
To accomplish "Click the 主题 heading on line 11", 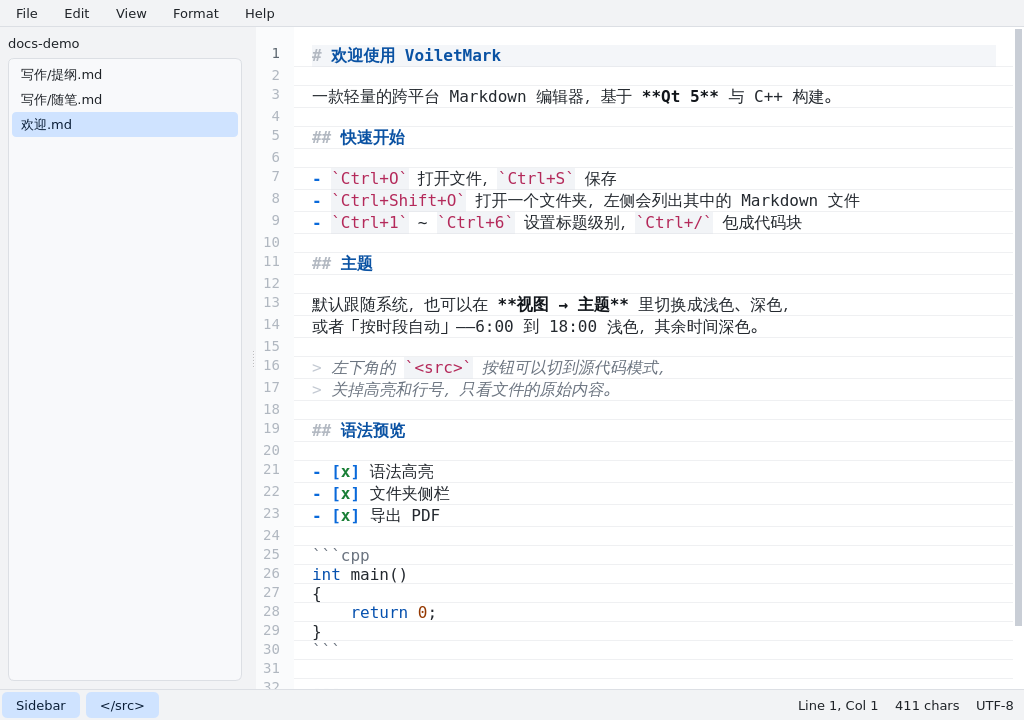I will 357,263.
